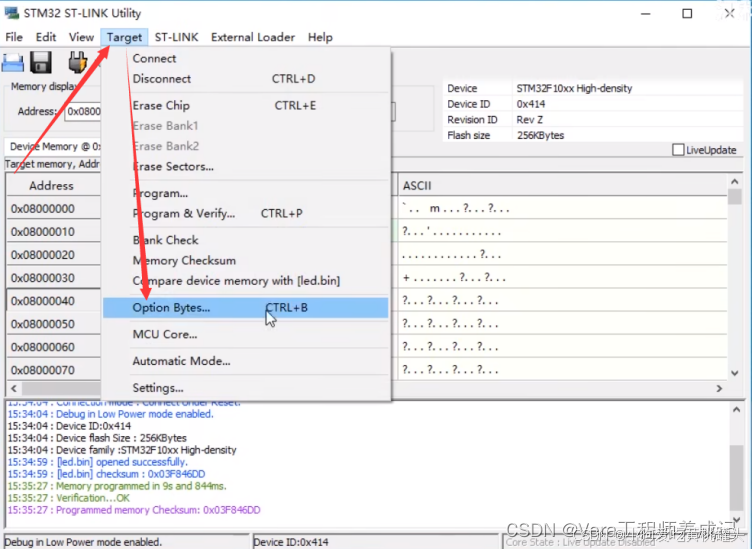
Task: Click horizontal scrollbar right arrow
Action: pyautogui.click(x=719, y=388)
